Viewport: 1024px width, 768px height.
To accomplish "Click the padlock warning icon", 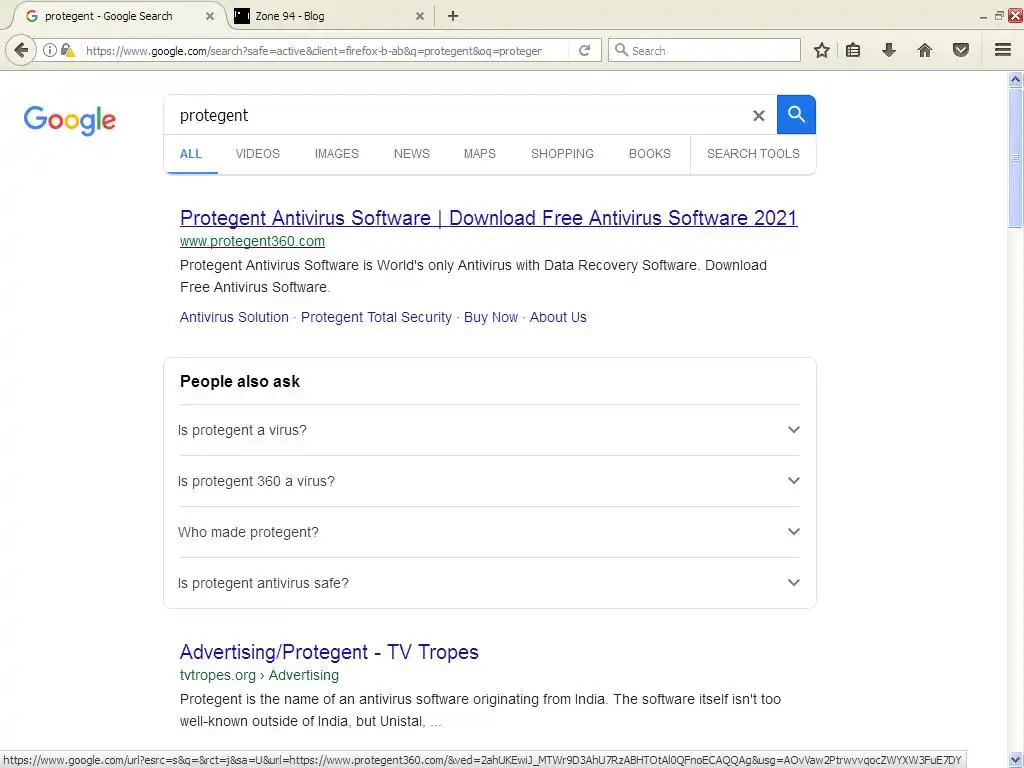I will [67, 50].
